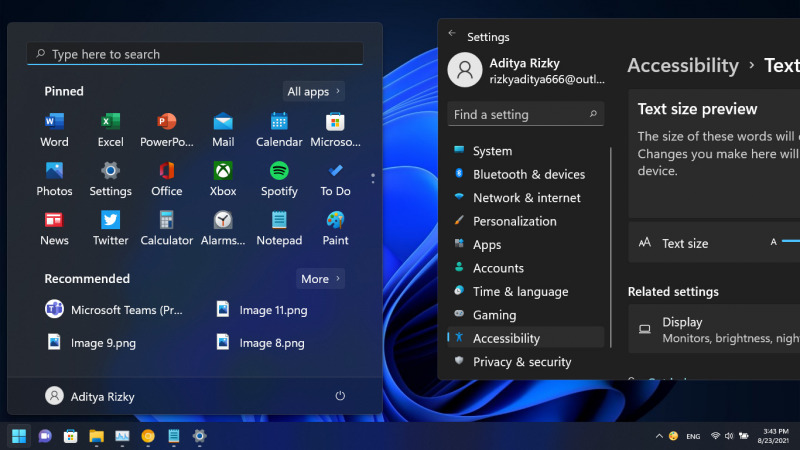
Task: Select Apps in Settings sidebar
Action: click(x=526, y=245)
